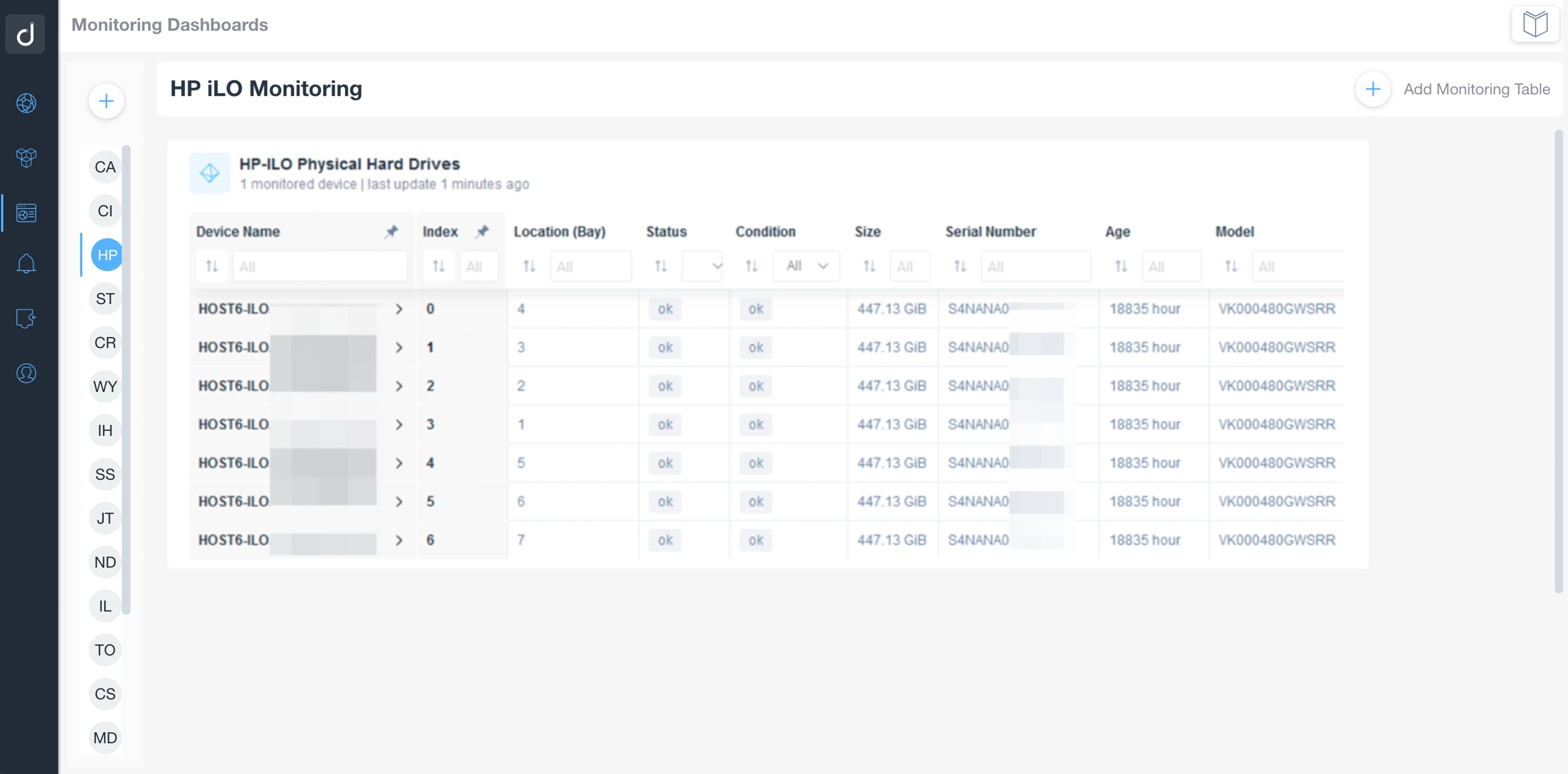Image resolution: width=1568 pixels, height=774 pixels.
Task: Click the main page vertical scrollbar
Action: tap(1558, 361)
